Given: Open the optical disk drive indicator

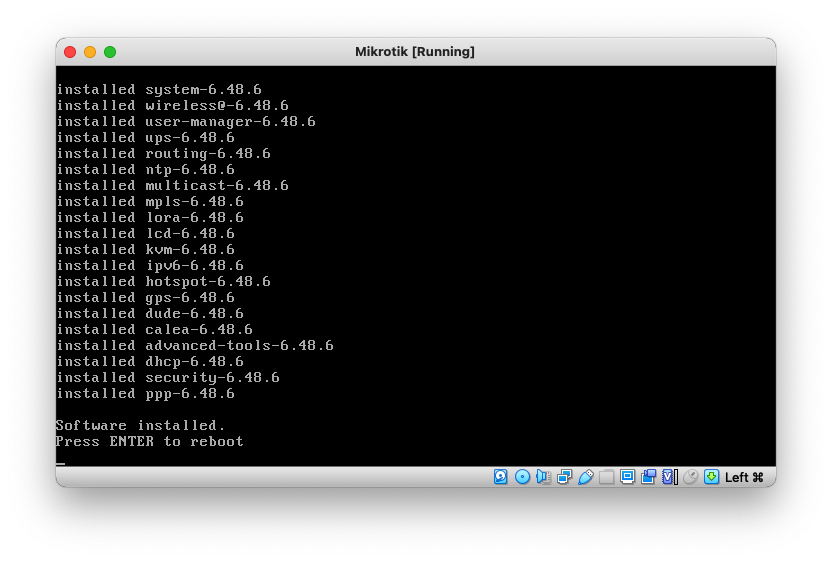Looking at the screenshot, I should (522, 477).
